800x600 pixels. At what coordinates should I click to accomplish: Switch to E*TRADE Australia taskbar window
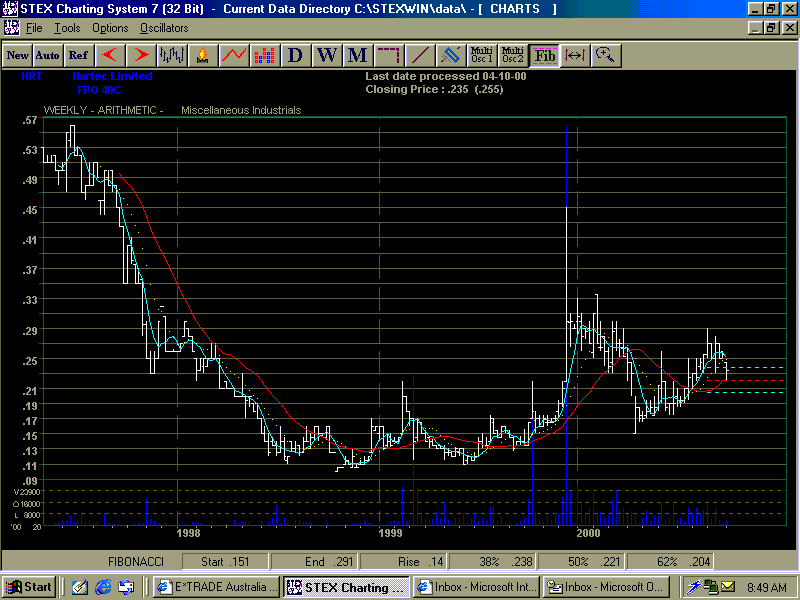tap(217, 587)
